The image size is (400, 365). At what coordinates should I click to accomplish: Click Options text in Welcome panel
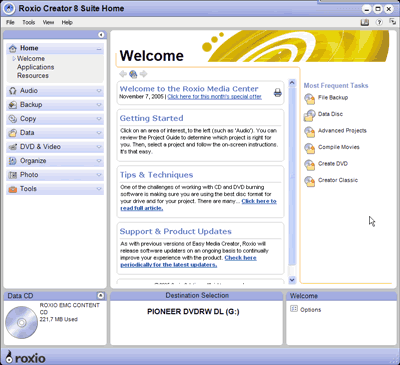coord(310,310)
